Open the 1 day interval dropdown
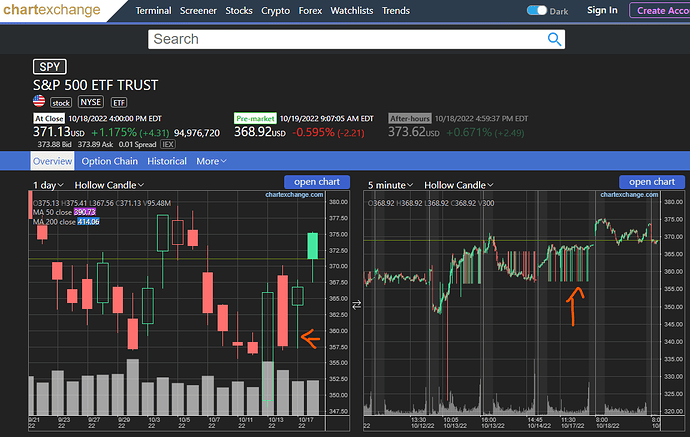690x437 pixels. pos(48,185)
